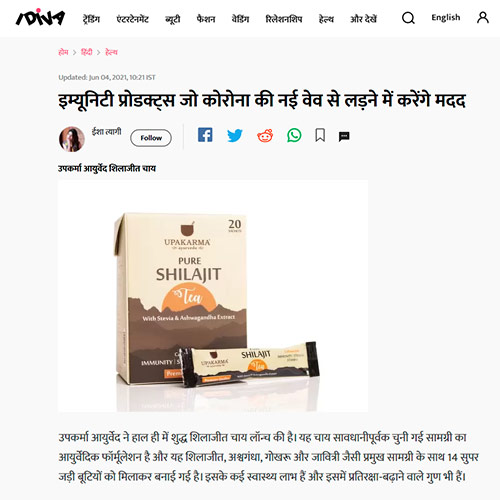Open the search magnifier icon
The image size is (500, 500).
point(408,18)
